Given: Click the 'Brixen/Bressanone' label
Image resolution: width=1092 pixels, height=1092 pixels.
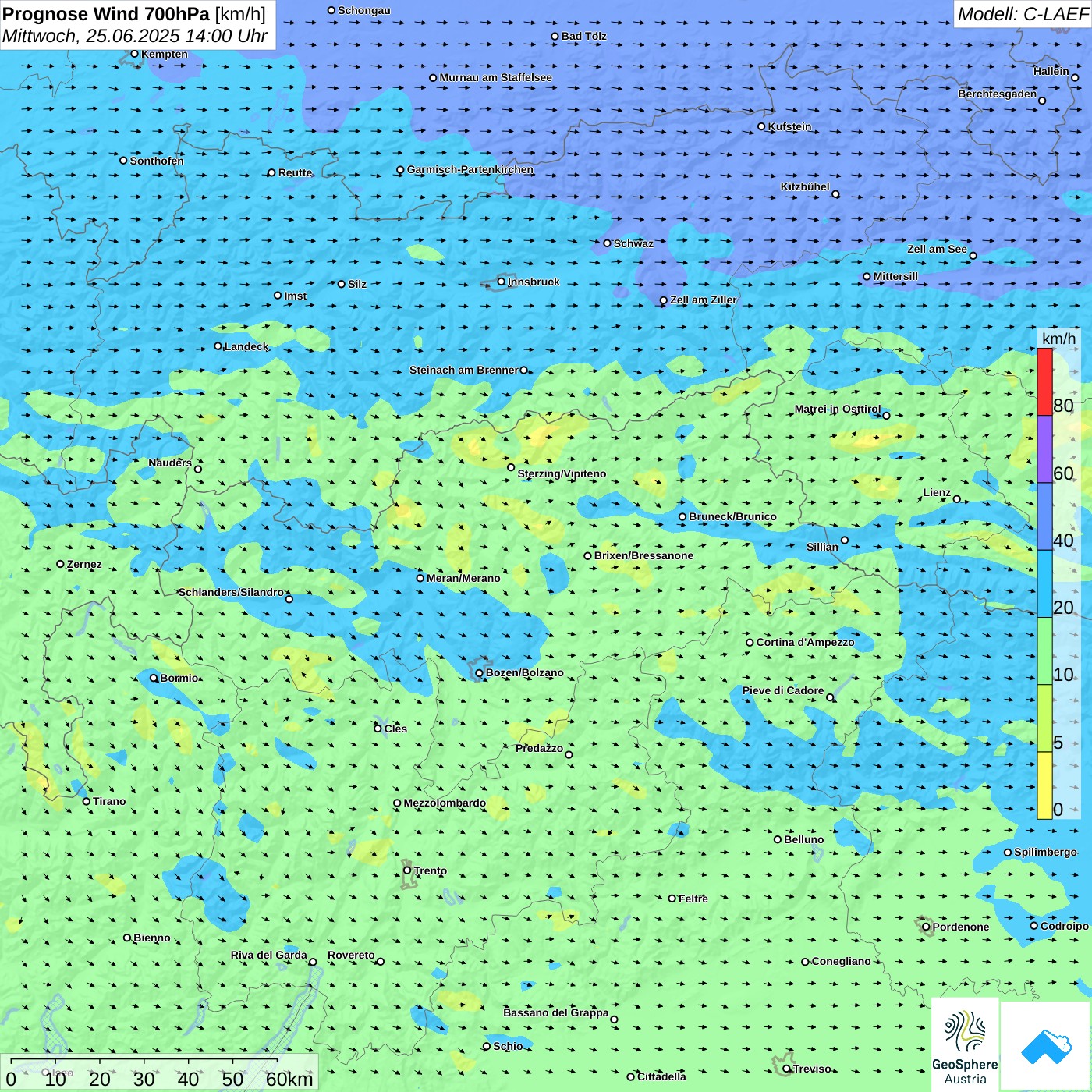Looking at the screenshot, I should pos(643,555).
